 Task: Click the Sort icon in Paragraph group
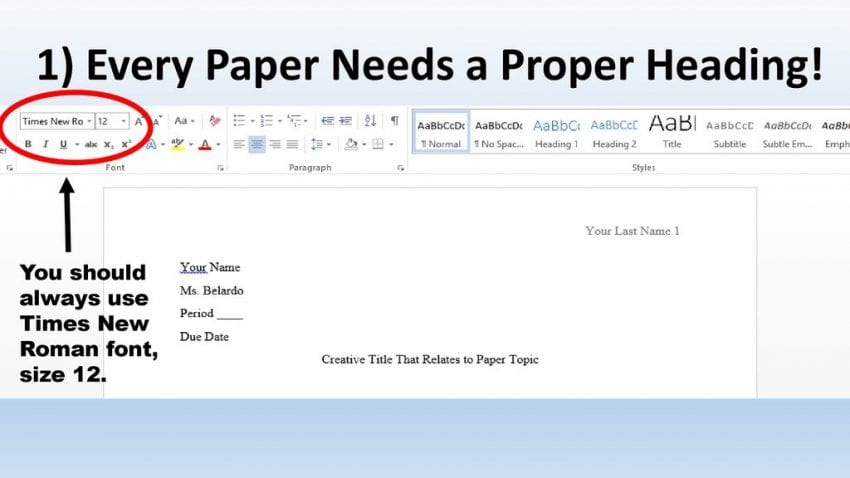point(372,121)
